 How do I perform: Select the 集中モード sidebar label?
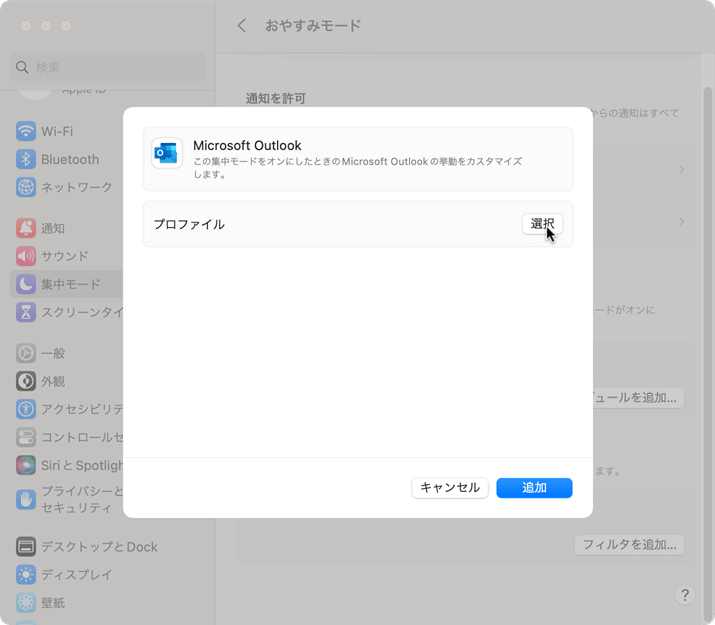(71, 284)
